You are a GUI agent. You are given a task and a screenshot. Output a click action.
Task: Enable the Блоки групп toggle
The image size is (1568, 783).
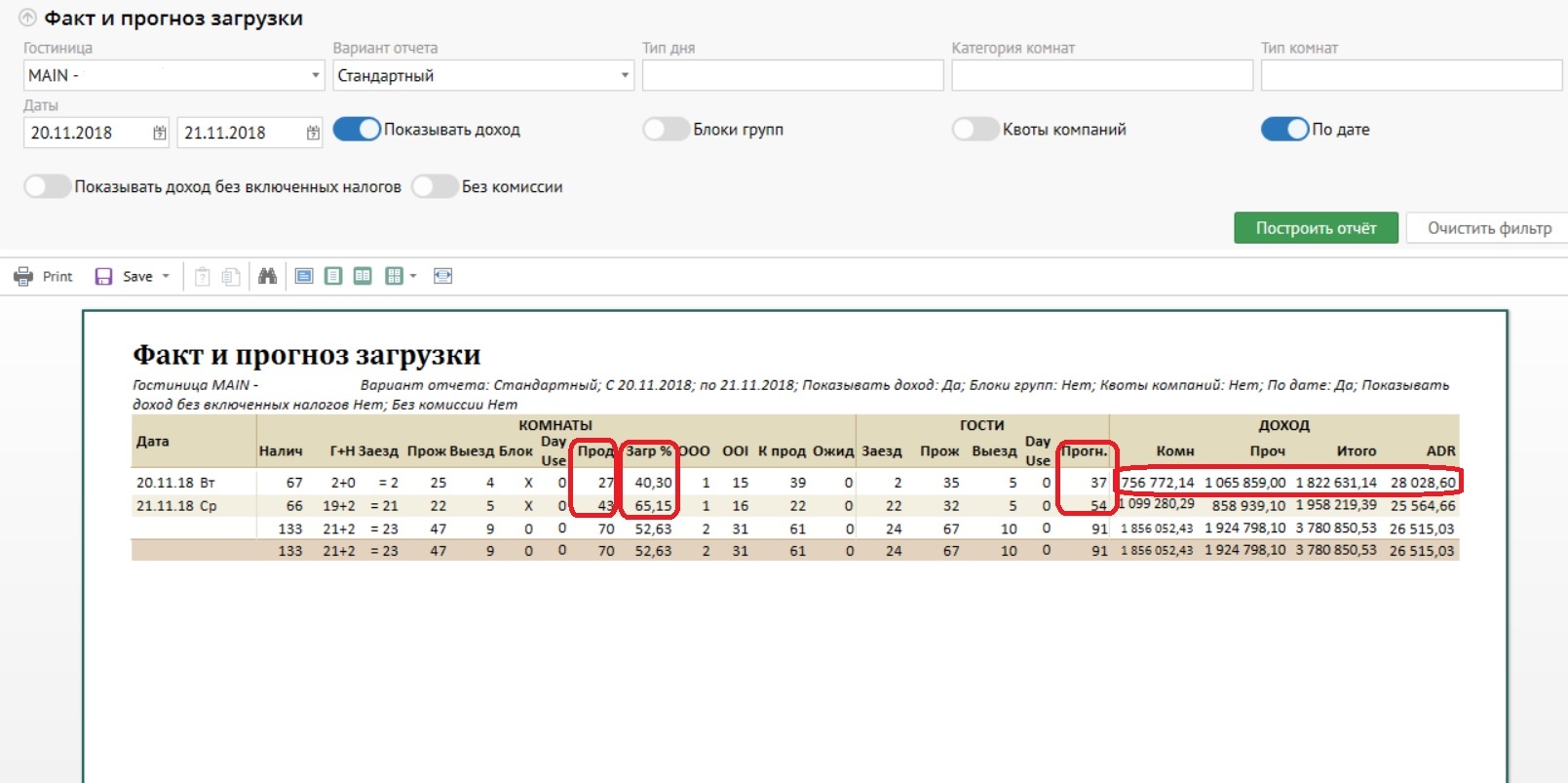tap(666, 130)
